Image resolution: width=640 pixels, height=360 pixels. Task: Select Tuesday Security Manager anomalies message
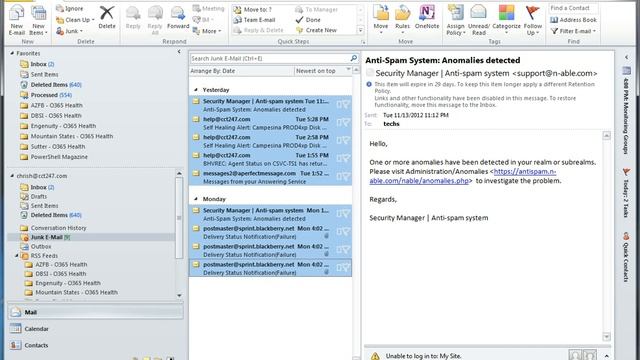pyautogui.click(x=270, y=105)
